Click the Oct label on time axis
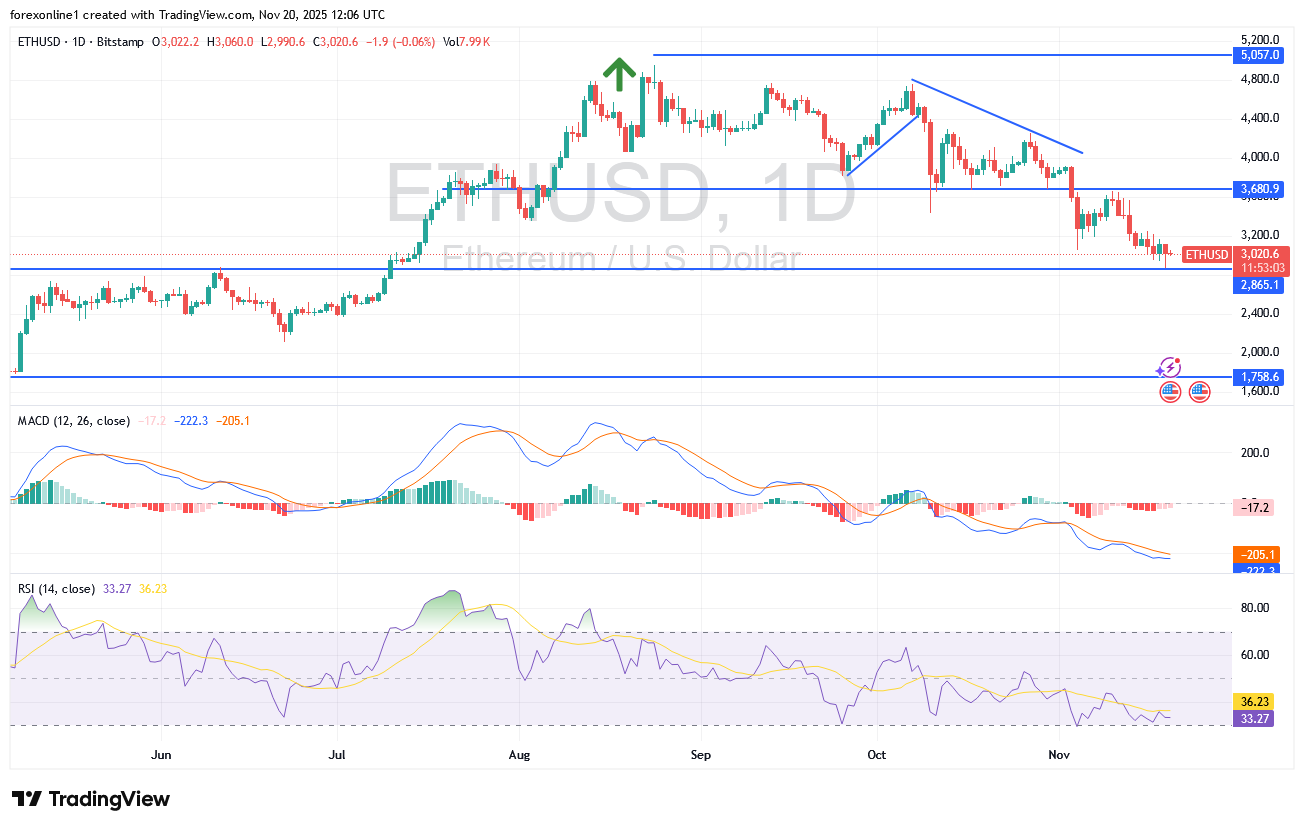This screenshot has width=1304, height=829. 877,755
